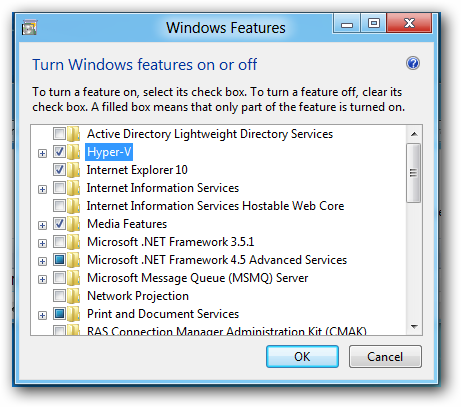Click the Windows Features title bar icon
Screen dimensions: 461x407
click(x=30, y=28)
